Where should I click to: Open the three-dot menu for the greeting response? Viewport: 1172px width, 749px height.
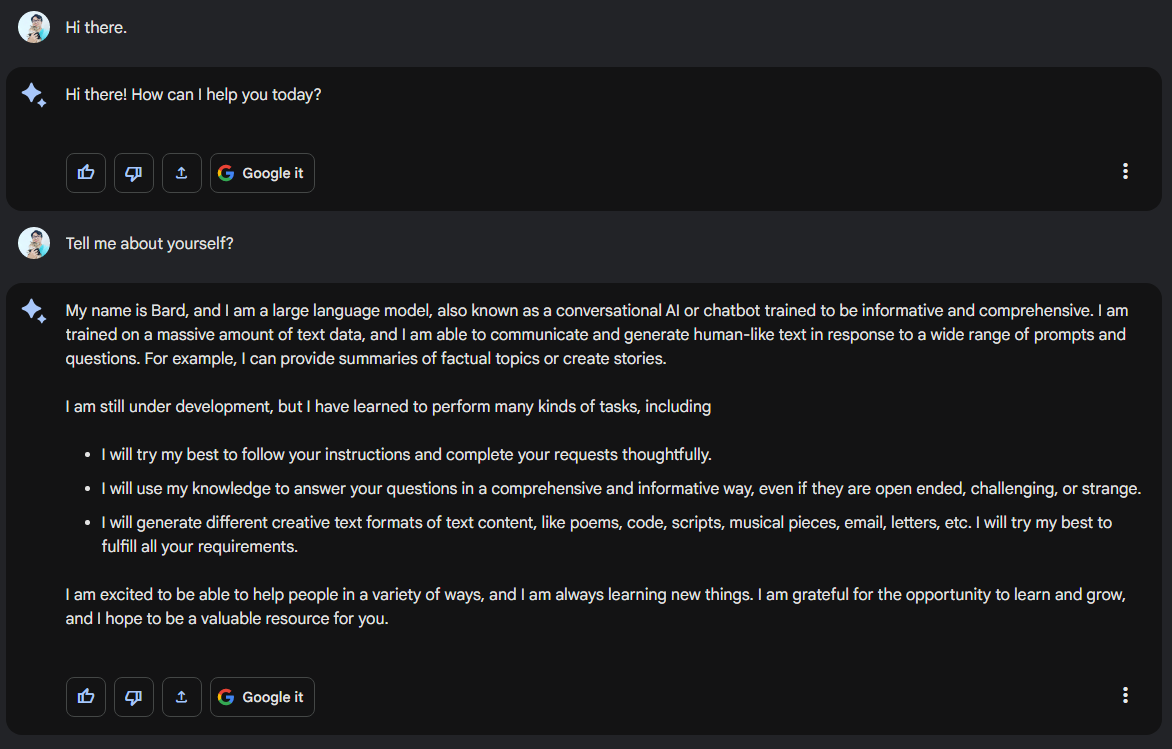(x=1125, y=172)
